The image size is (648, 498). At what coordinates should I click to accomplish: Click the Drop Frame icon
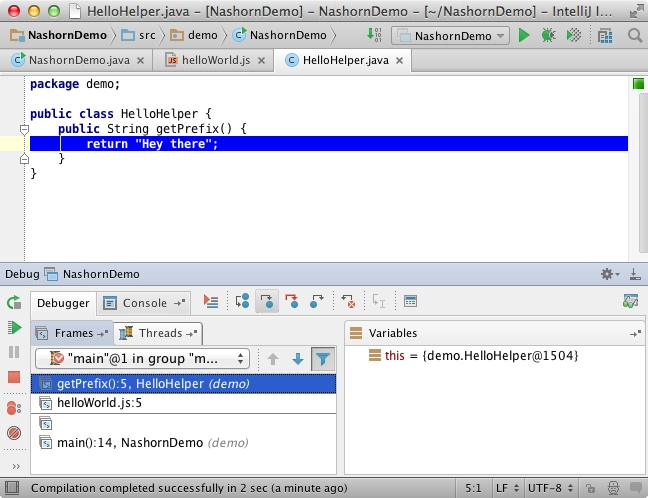click(x=348, y=301)
